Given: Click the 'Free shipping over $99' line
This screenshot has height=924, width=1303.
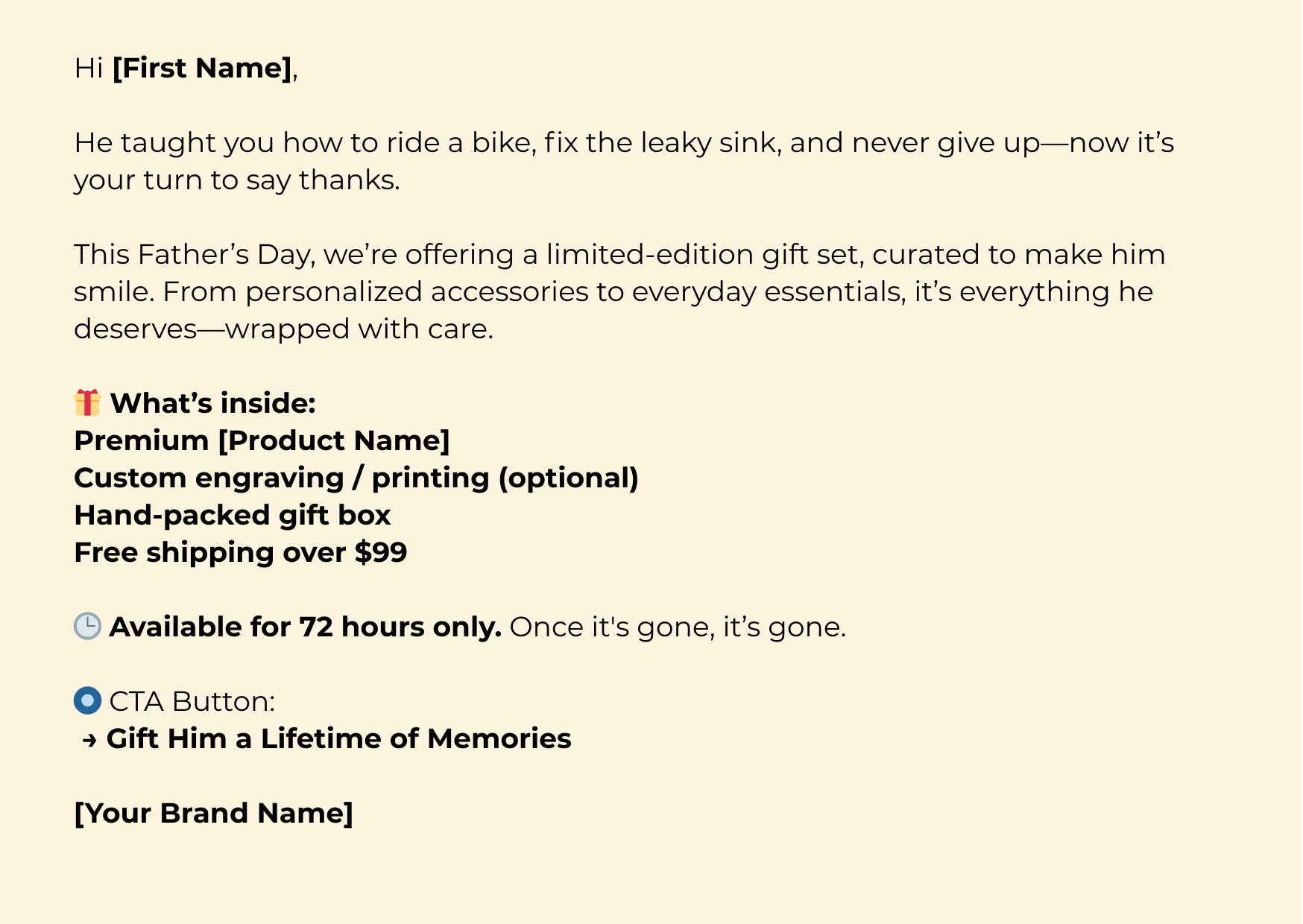Looking at the screenshot, I should coord(240,552).
